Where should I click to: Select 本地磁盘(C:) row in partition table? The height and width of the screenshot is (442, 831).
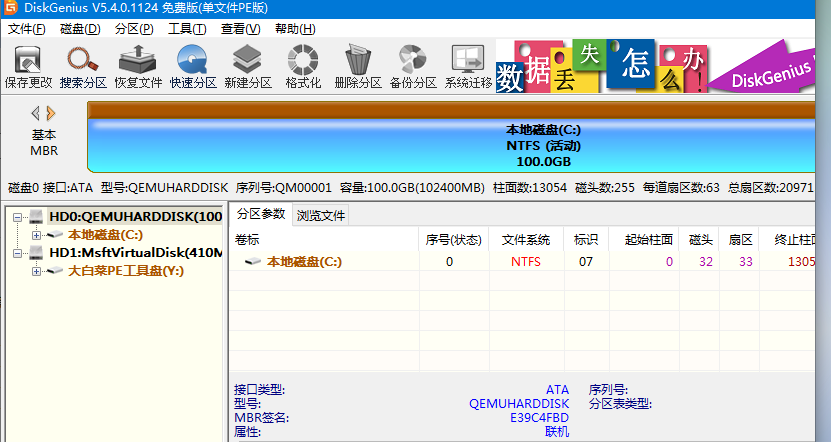click(x=523, y=261)
